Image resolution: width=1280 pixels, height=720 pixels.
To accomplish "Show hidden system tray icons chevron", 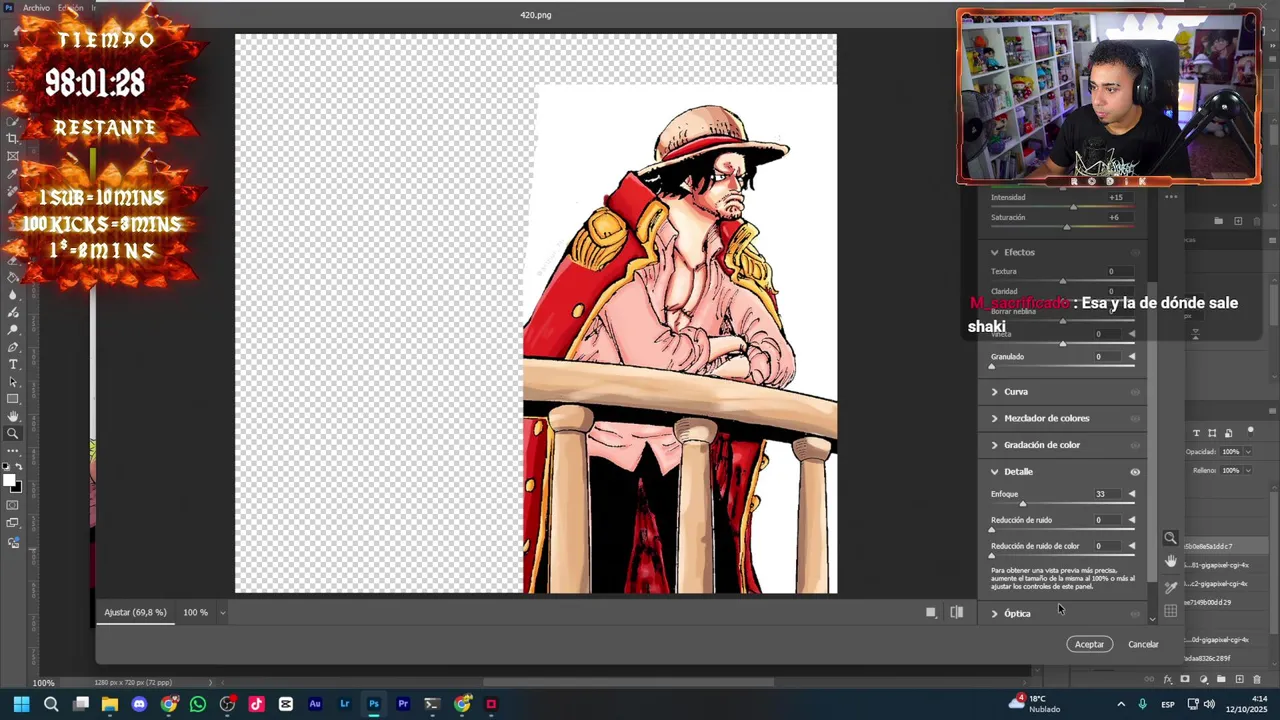I will (1120, 704).
